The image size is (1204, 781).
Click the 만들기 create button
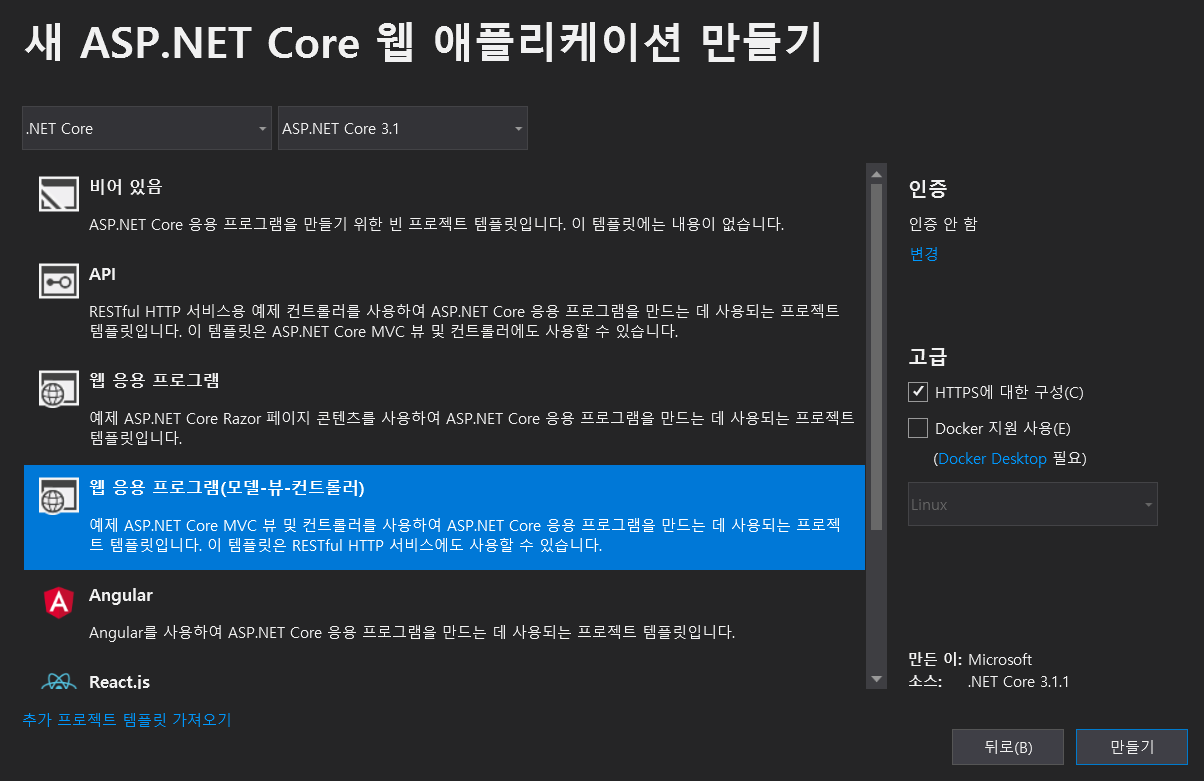pos(1132,747)
